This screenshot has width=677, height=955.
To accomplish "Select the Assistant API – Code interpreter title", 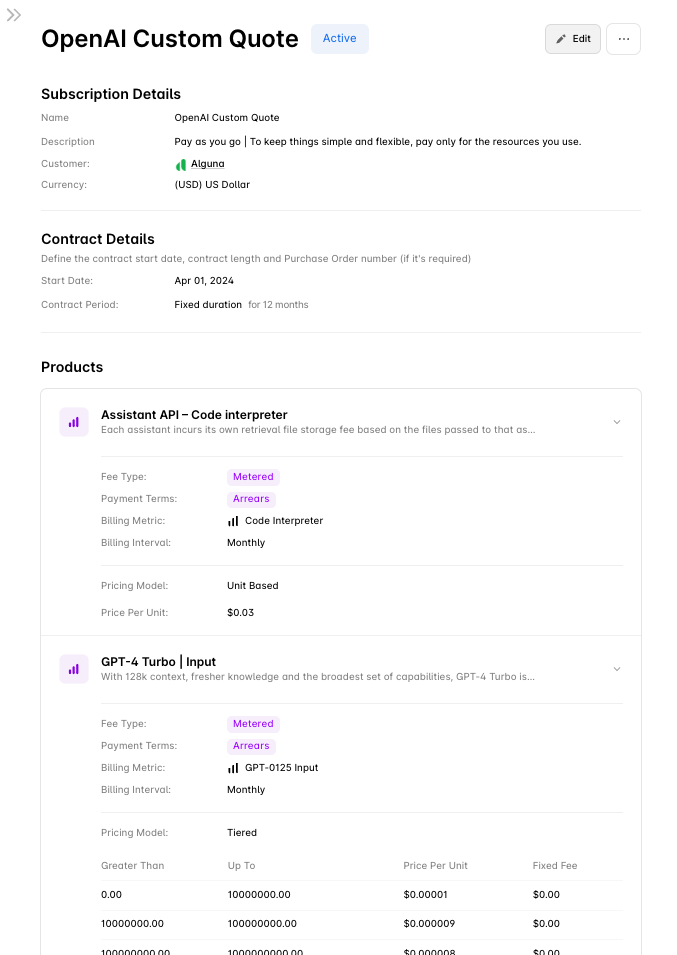I will click(194, 415).
